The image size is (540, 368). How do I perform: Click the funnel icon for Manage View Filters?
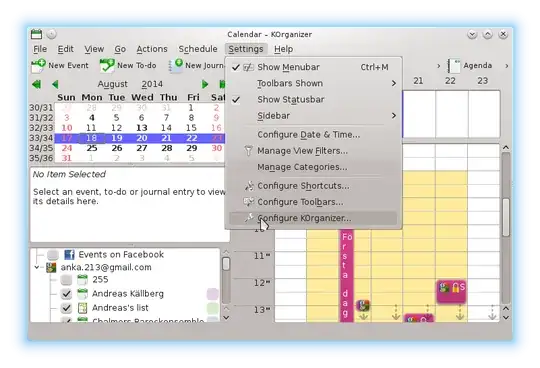pos(248,151)
